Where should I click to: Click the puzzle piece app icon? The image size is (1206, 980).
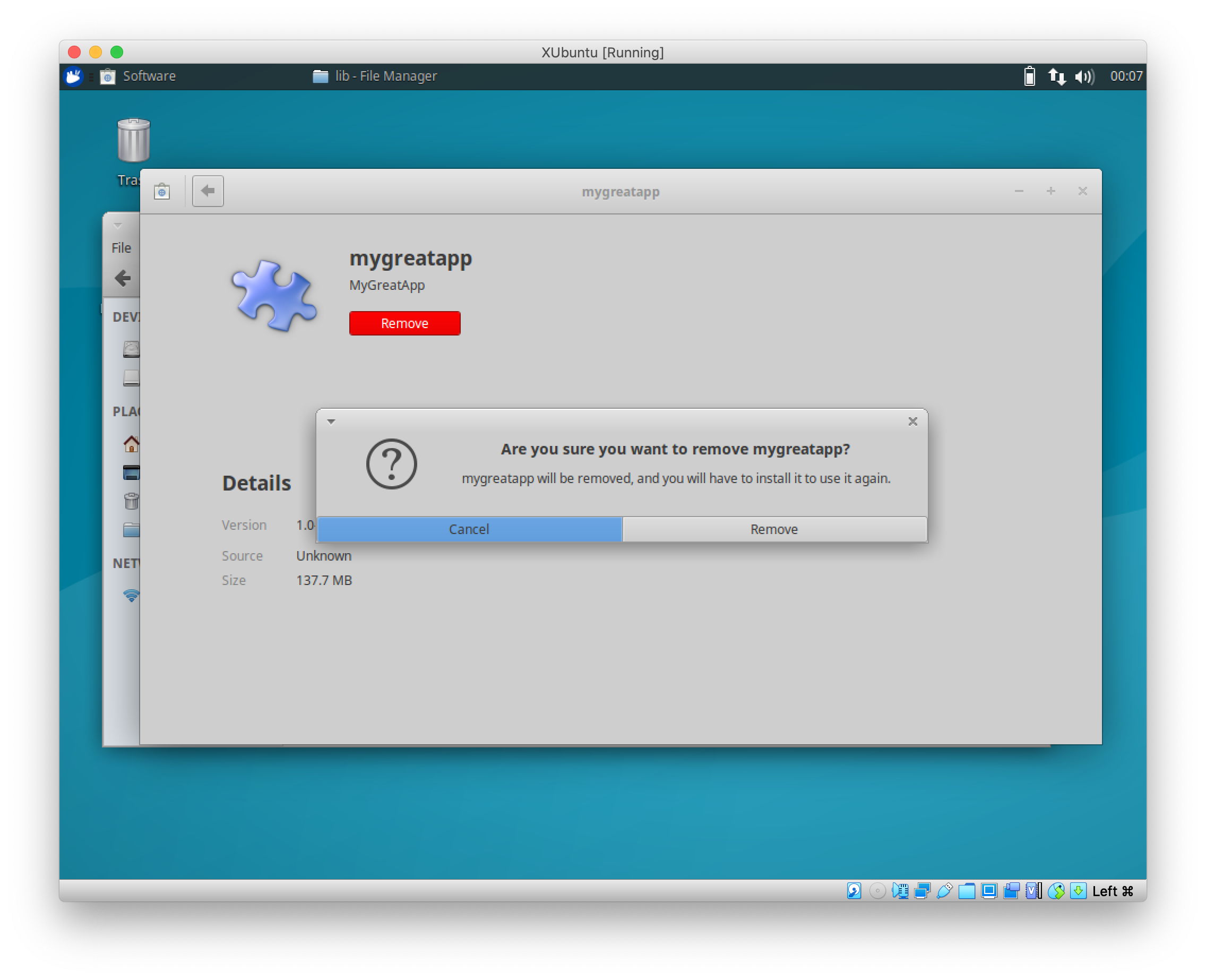(274, 295)
